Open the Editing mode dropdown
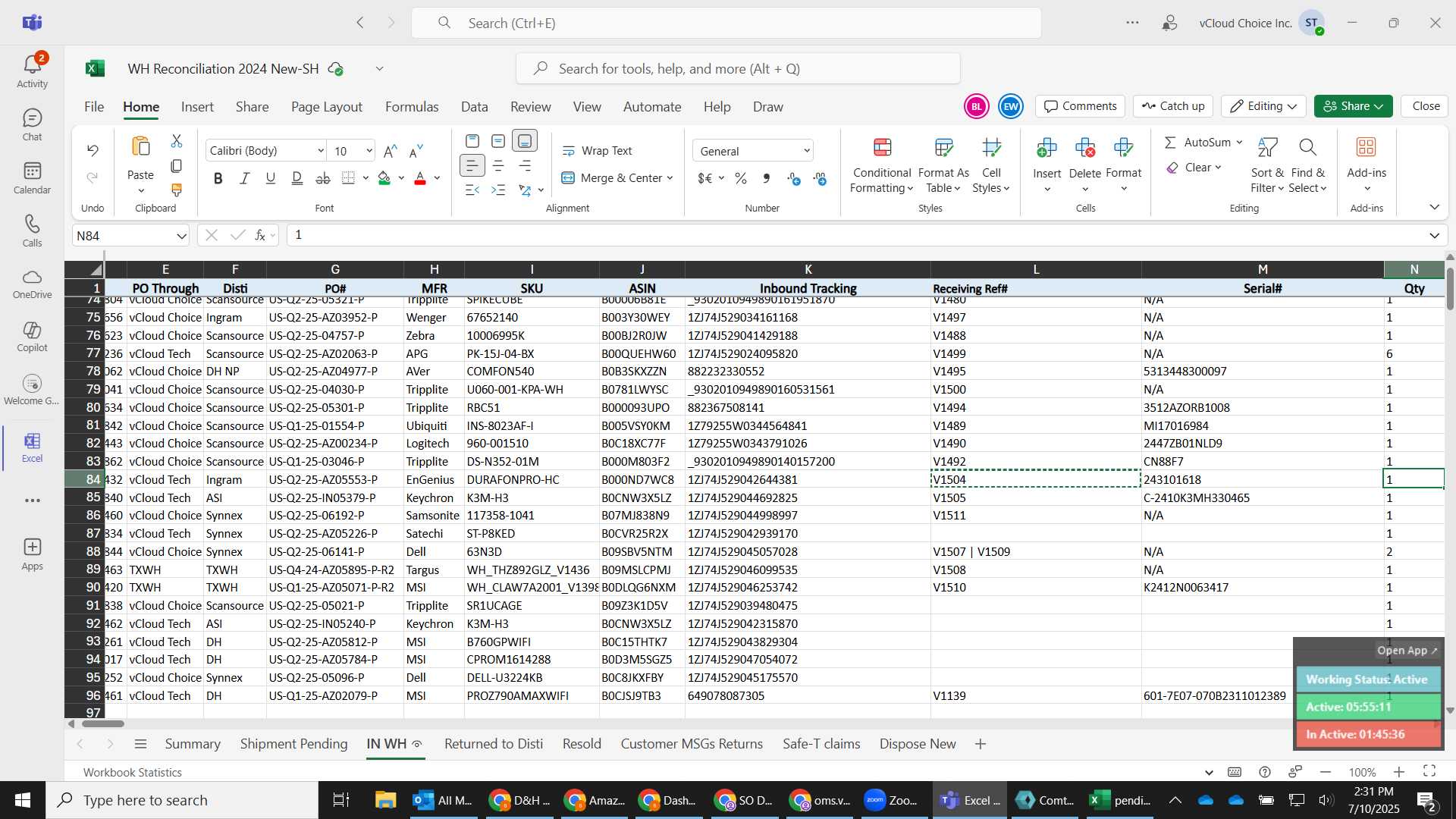 [x=1263, y=106]
